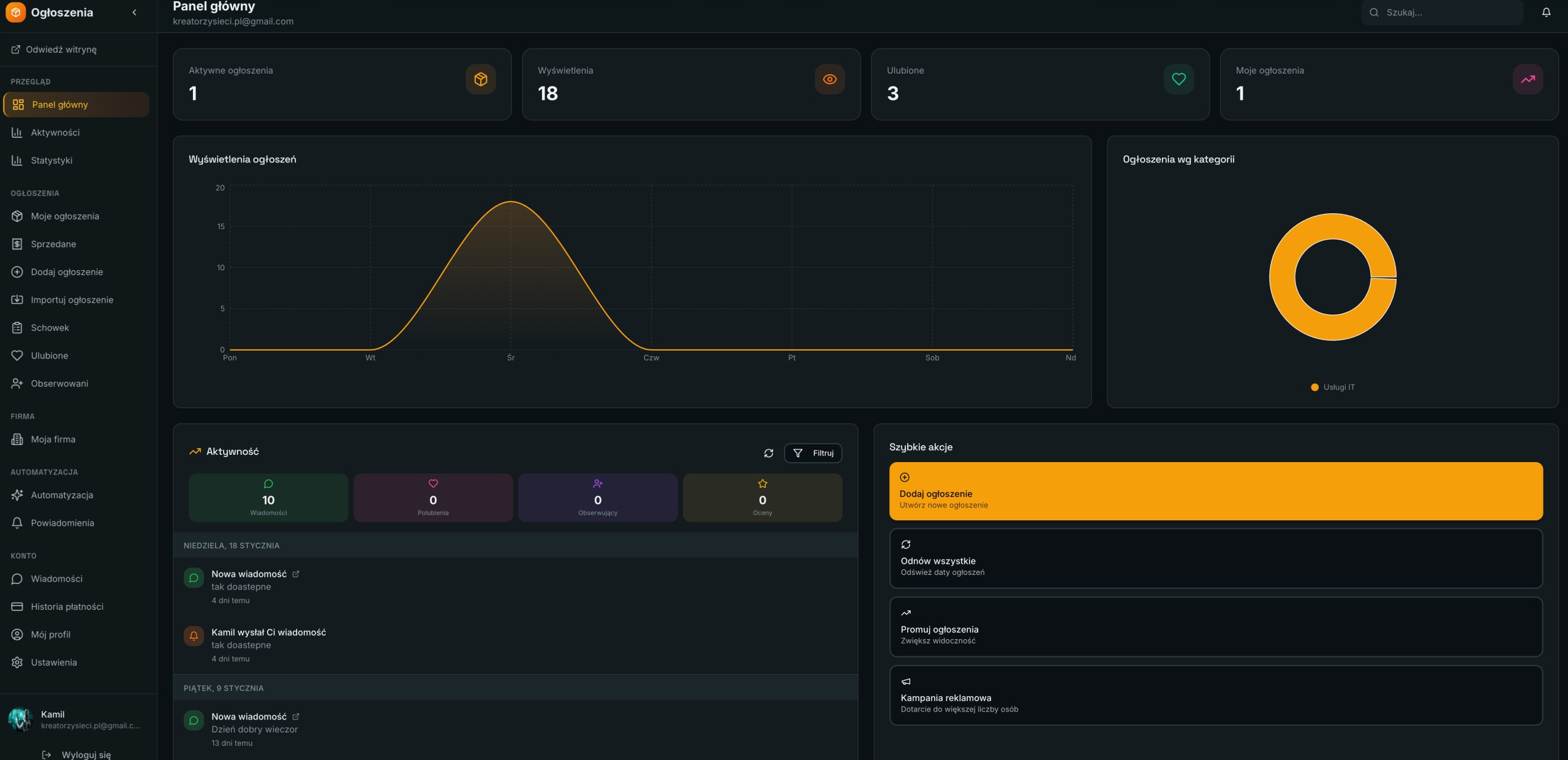The height and width of the screenshot is (760, 1568).
Task: Click the trending arrow icon on Moje ogłoszenia card
Action: 1528,79
